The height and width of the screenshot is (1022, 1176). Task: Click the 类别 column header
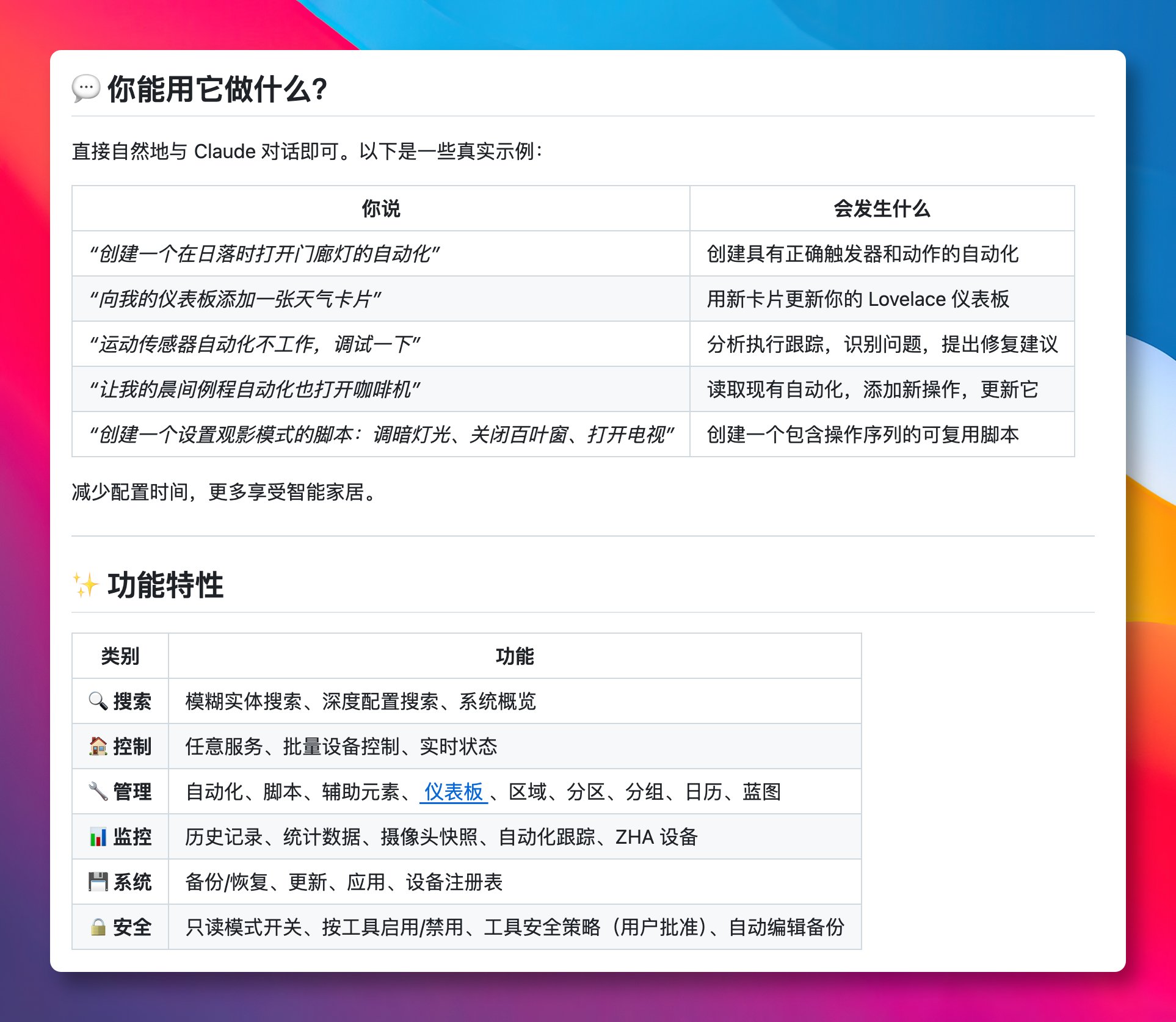[x=120, y=656]
